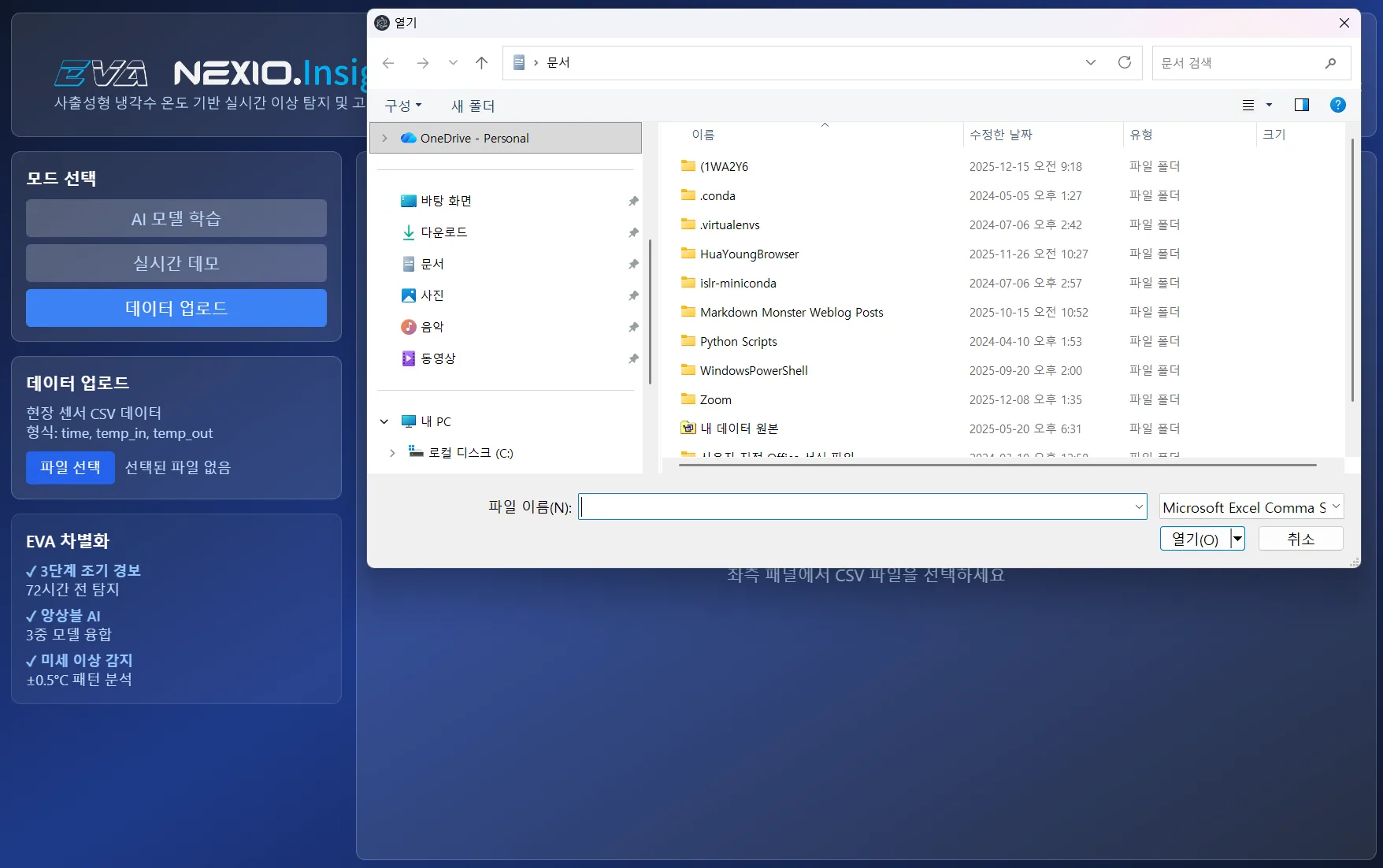This screenshot has width=1383, height=868.
Task: Select Markdown Monster Weblog Posts folder
Action: click(x=792, y=312)
